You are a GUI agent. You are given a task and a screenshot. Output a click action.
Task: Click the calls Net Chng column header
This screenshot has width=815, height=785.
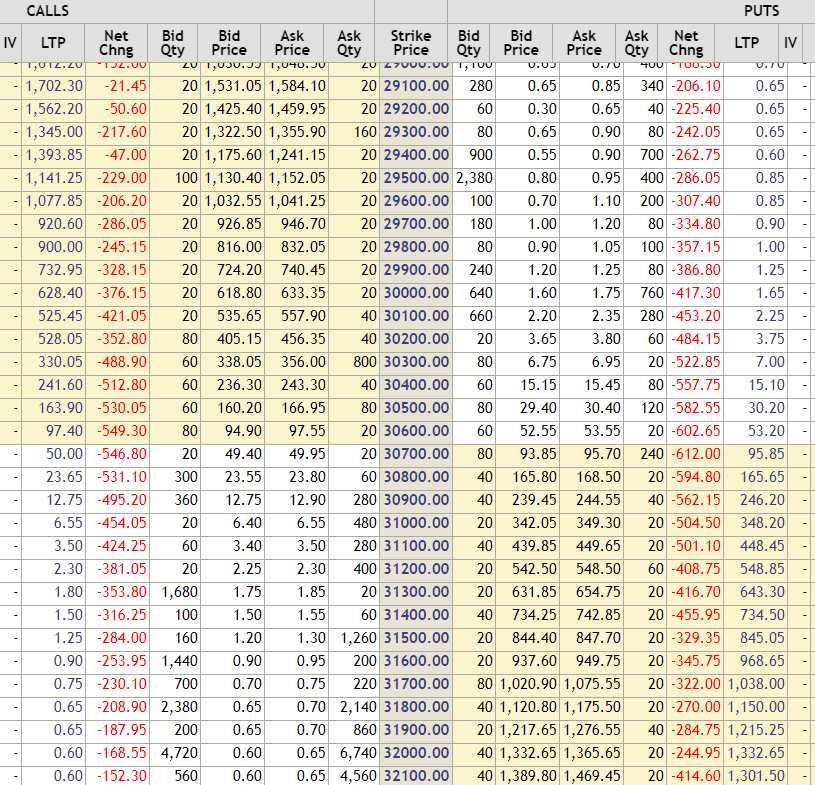116,43
